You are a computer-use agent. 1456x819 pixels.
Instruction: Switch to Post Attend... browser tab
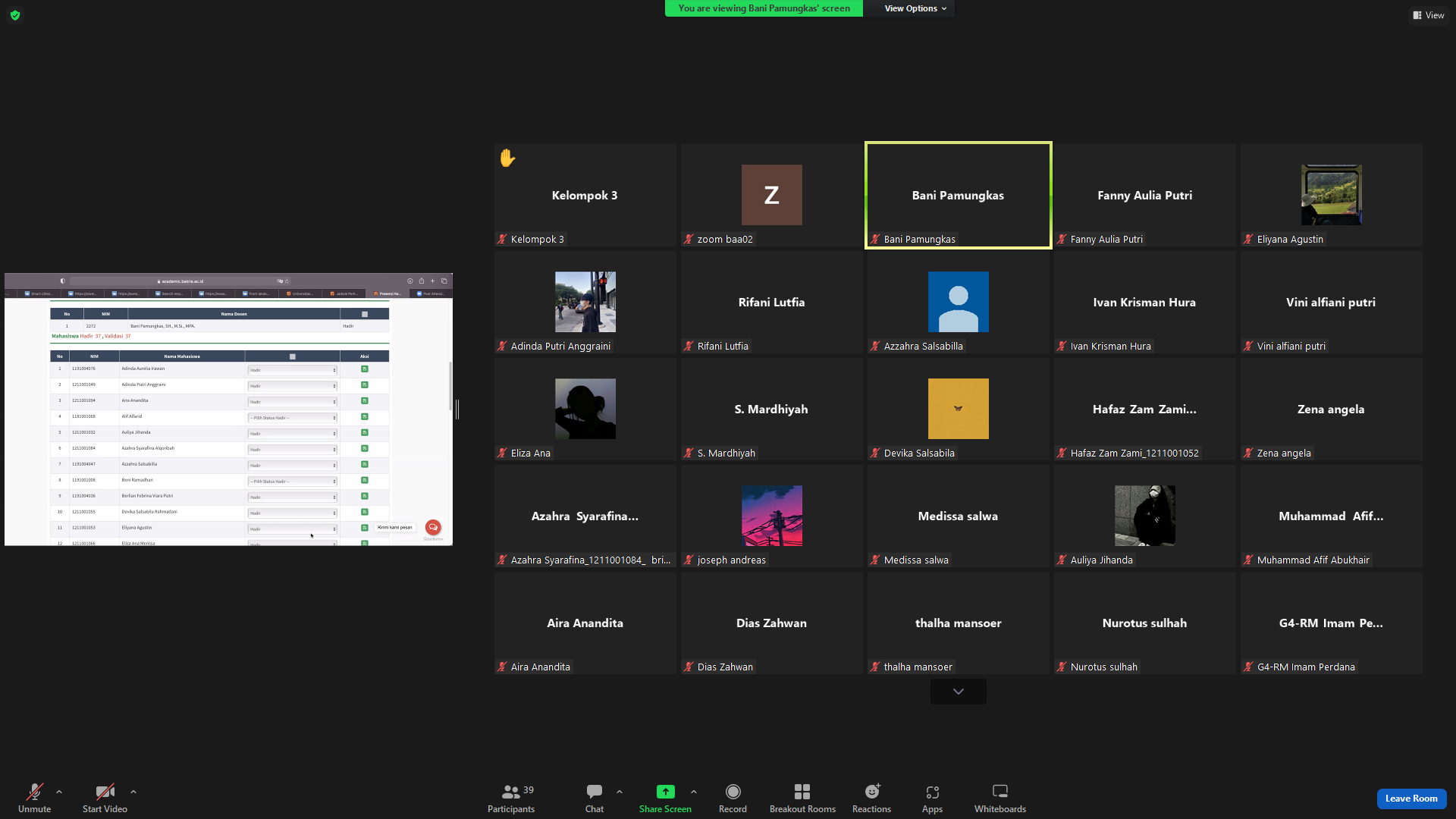click(431, 293)
